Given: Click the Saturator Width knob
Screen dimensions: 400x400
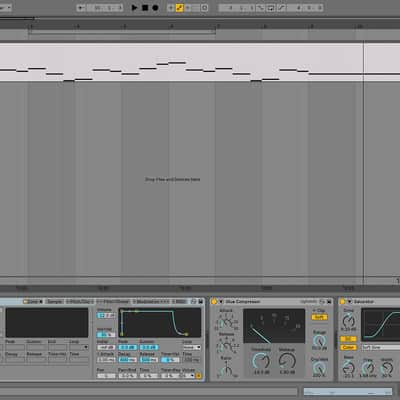Looking at the screenshot, I should (x=387, y=368).
